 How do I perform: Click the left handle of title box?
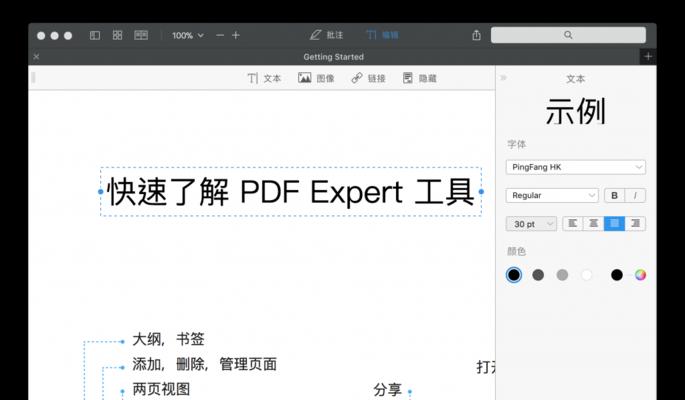coord(100,192)
